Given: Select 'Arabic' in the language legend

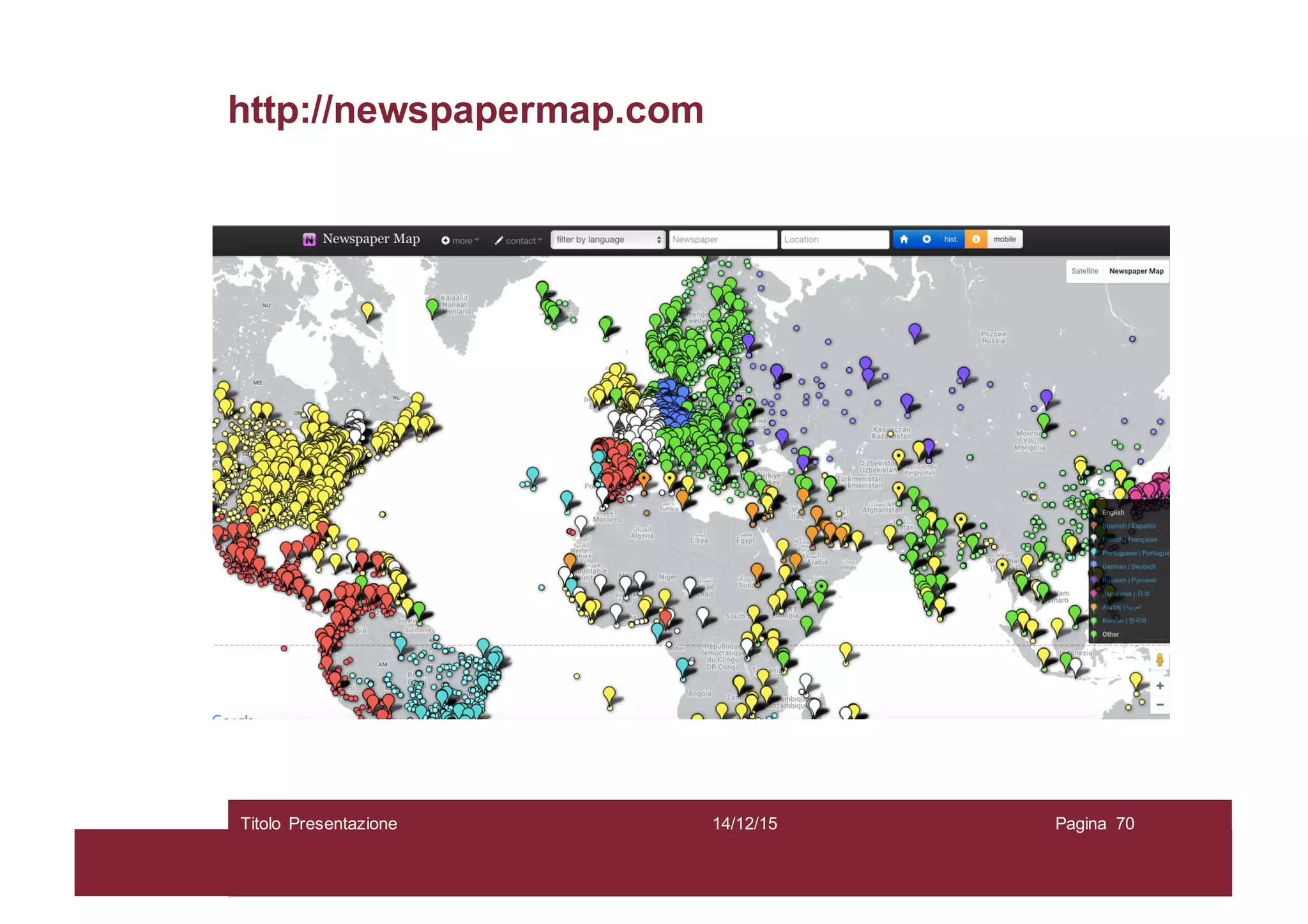Looking at the screenshot, I should (1121, 607).
